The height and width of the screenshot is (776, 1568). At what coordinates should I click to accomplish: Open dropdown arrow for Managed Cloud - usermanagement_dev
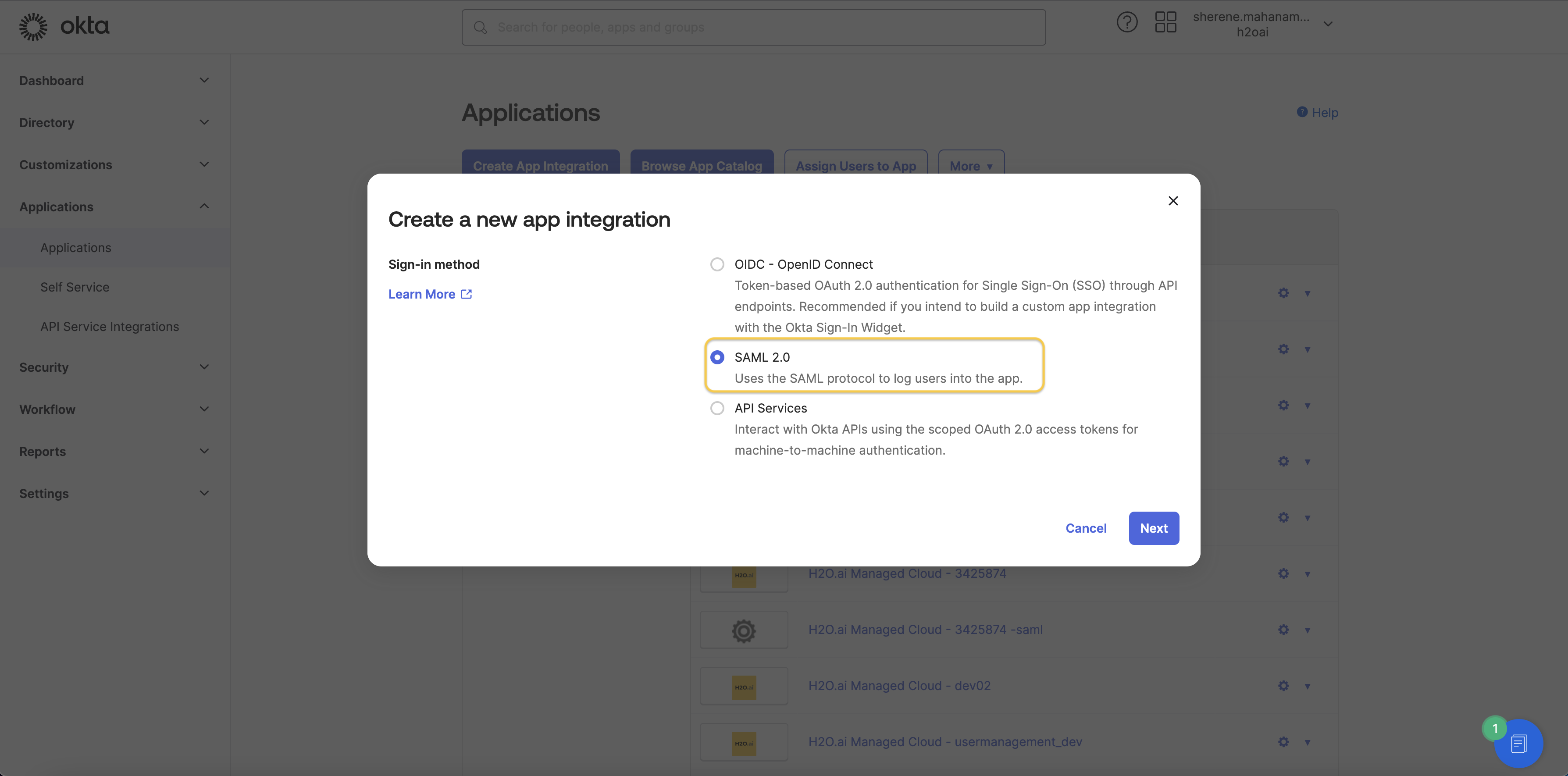click(1307, 742)
